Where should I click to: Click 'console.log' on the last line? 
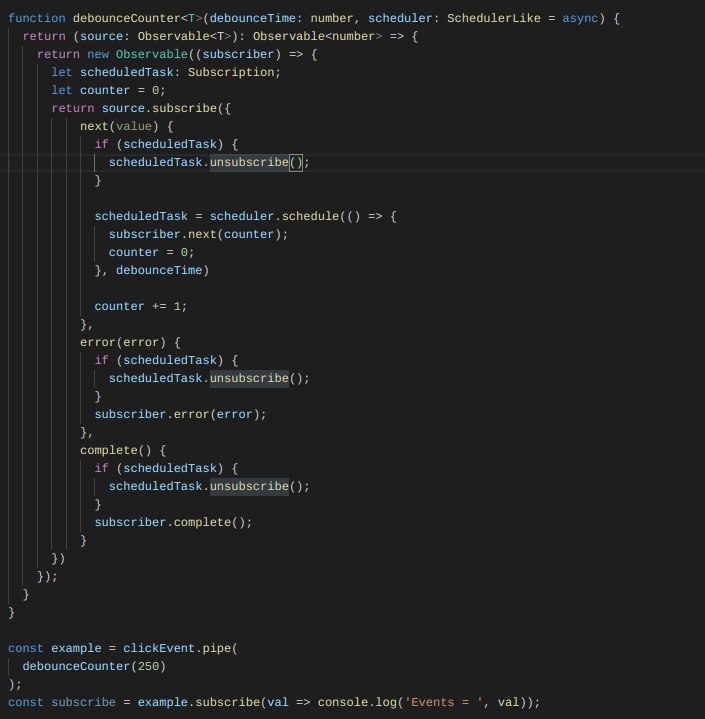tap(357, 702)
